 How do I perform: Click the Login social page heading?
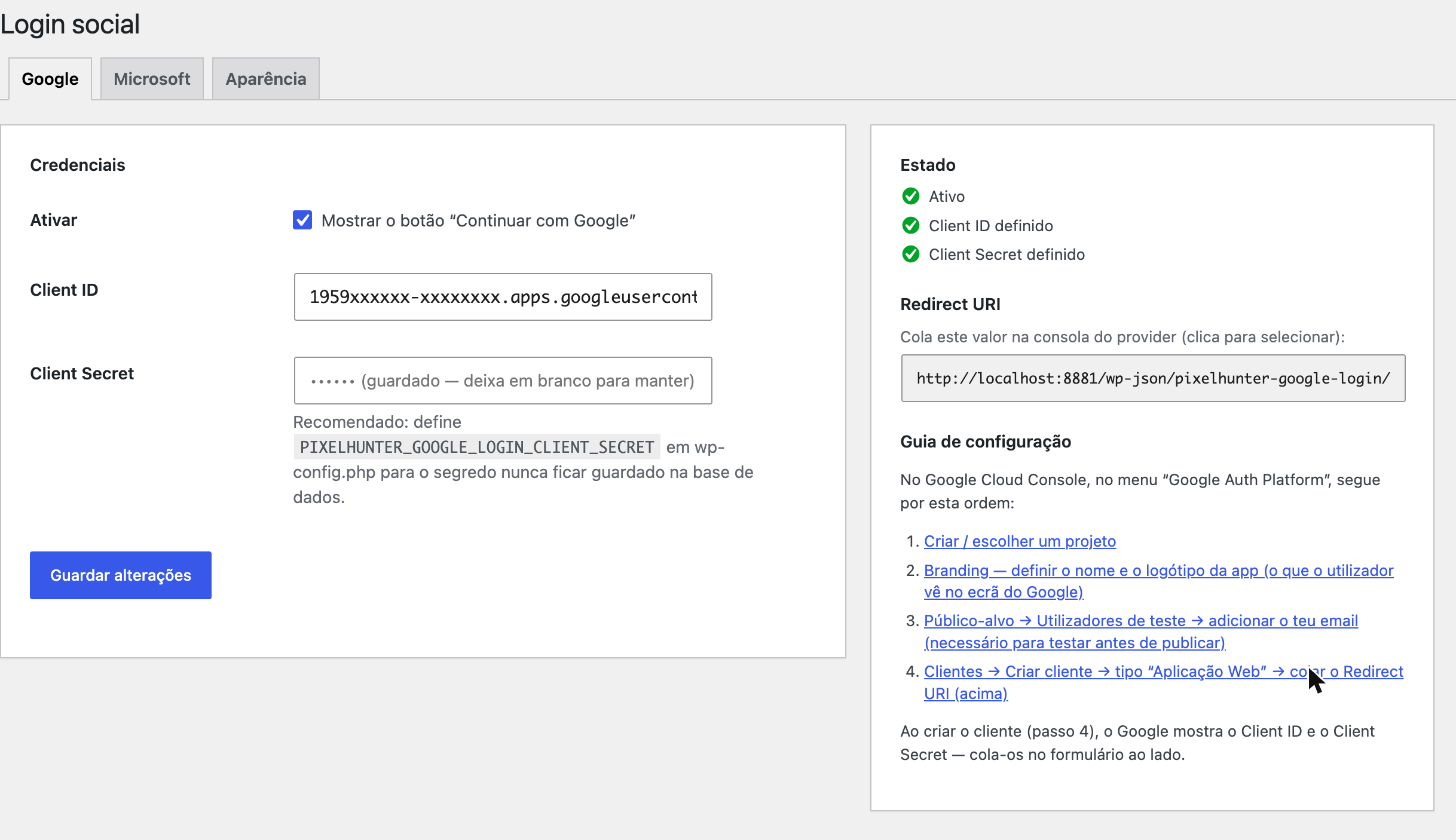[x=70, y=24]
